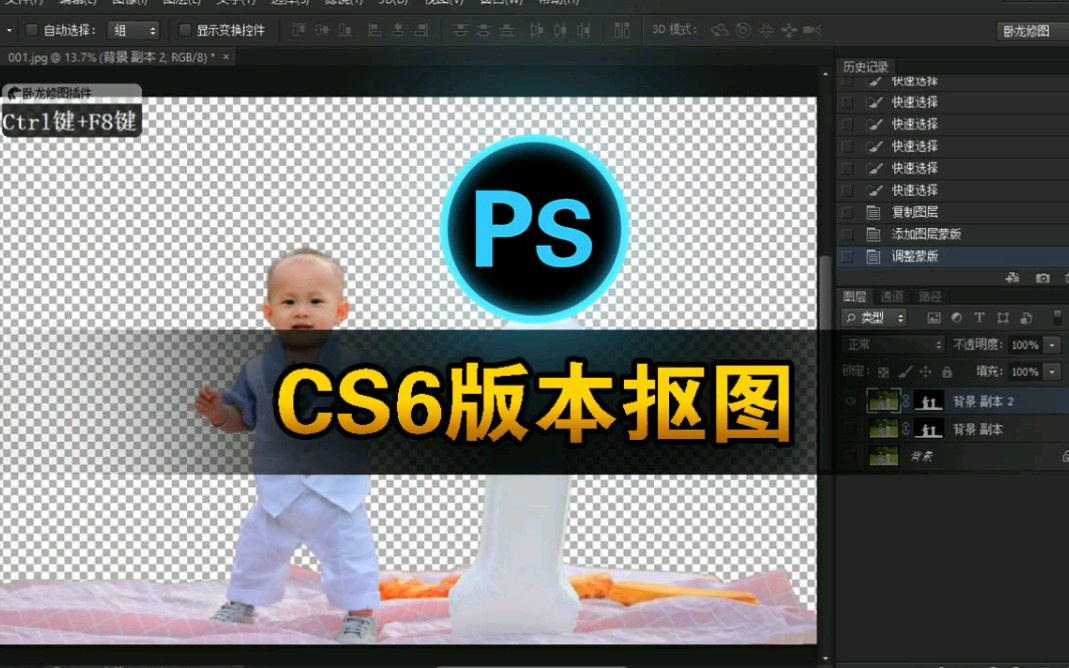The width and height of the screenshot is (1069, 668).
Task: Open the tool preset picker arrow
Action: tap(10, 30)
